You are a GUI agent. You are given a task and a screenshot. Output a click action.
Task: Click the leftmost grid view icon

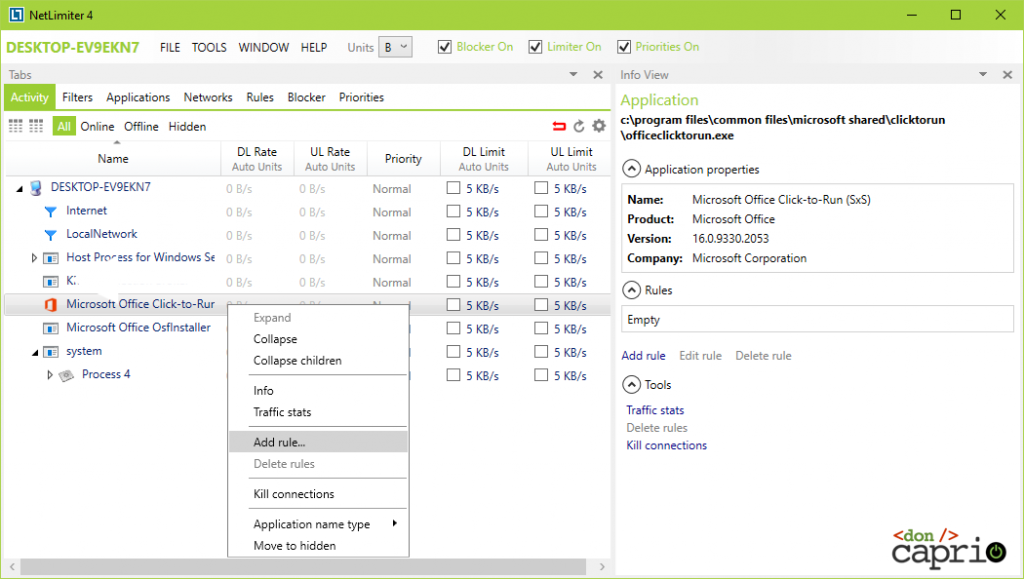tap(15, 126)
